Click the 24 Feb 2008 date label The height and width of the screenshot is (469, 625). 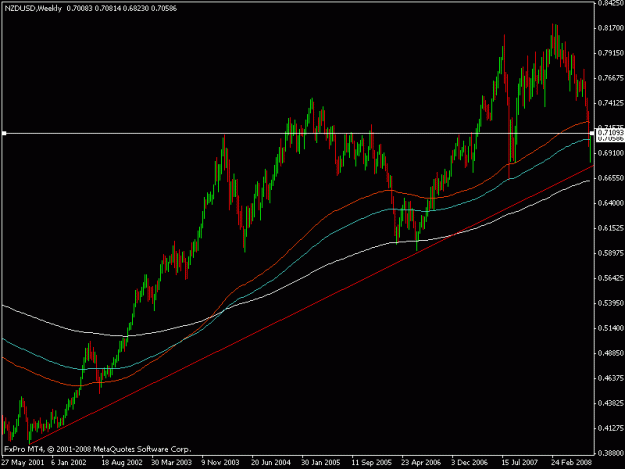click(571, 463)
